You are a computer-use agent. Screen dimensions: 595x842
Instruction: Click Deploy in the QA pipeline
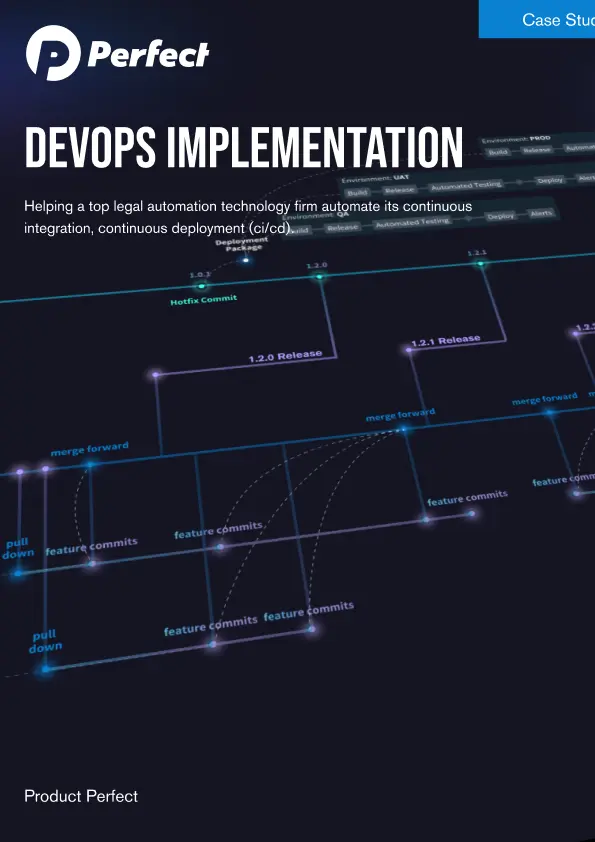pos(500,216)
